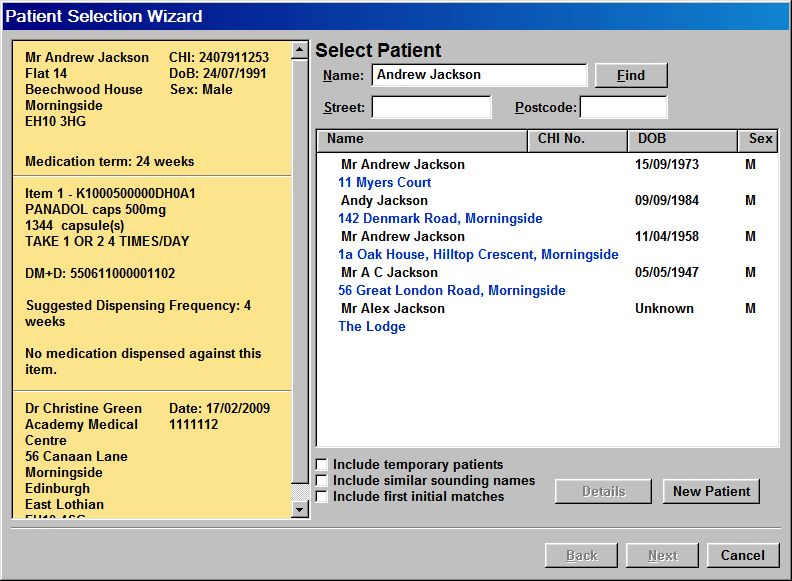The height and width of the screenshot is (581, 792).
Task: Click the Postcode input field
Action: (x=622, y=107)
